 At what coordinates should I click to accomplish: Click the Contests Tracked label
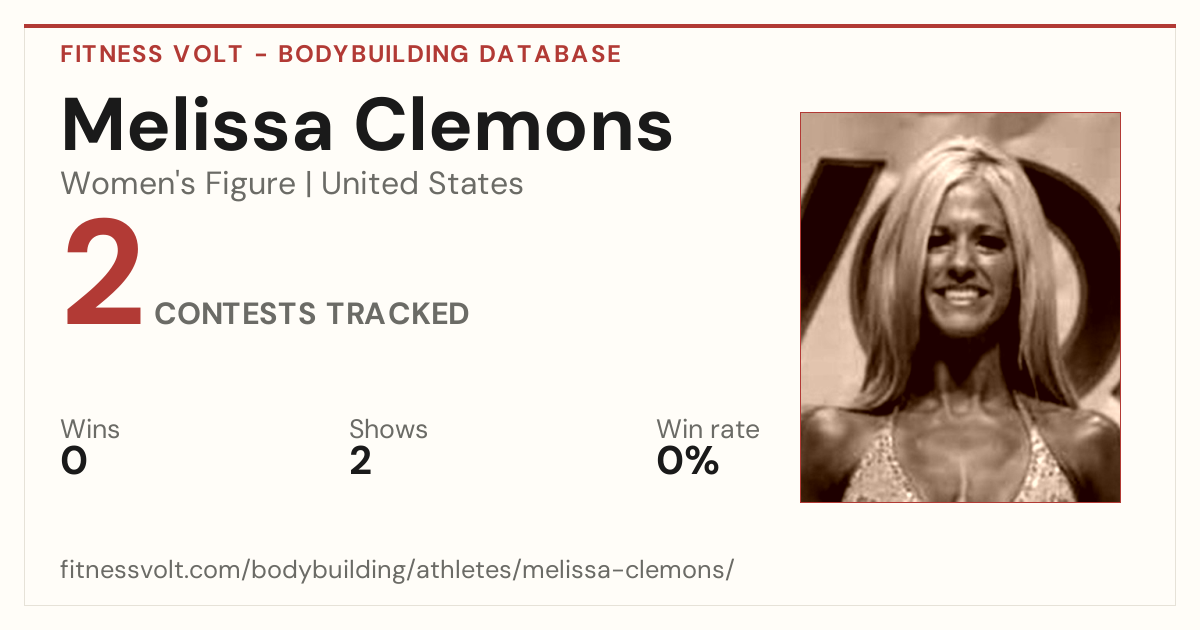click(312, 313)
